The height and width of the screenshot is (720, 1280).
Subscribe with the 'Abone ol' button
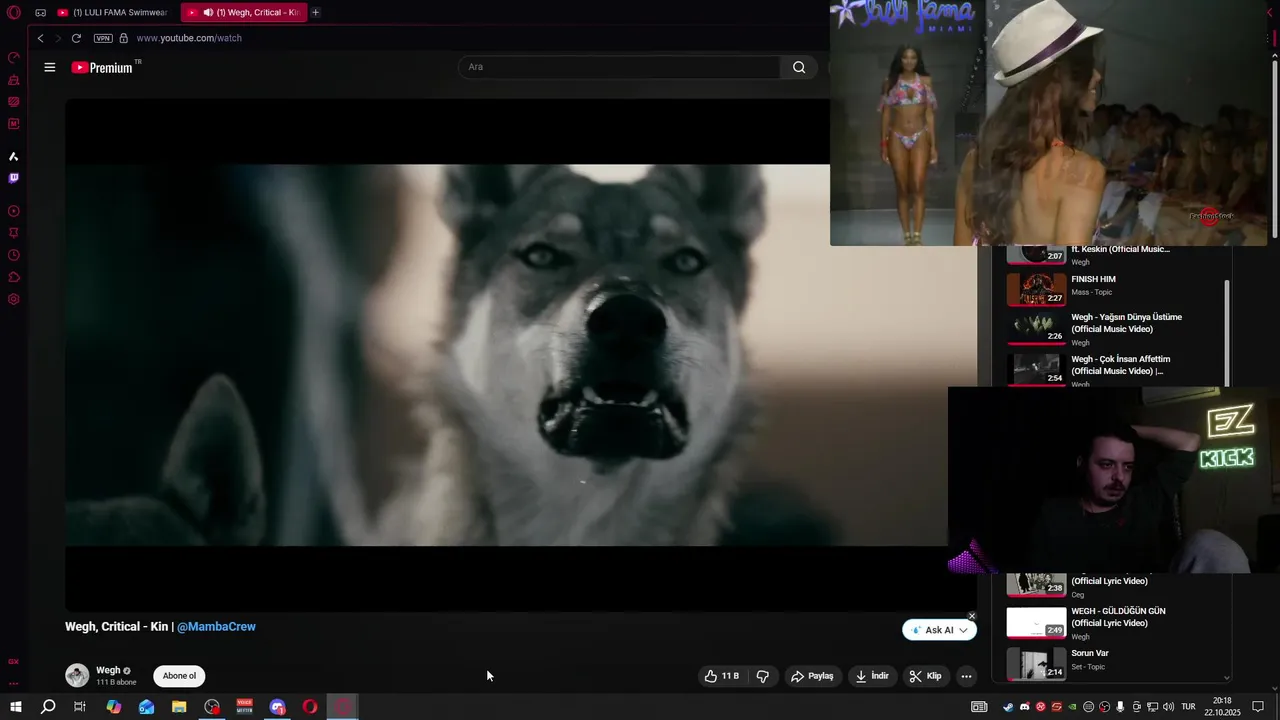coord(180,676)
